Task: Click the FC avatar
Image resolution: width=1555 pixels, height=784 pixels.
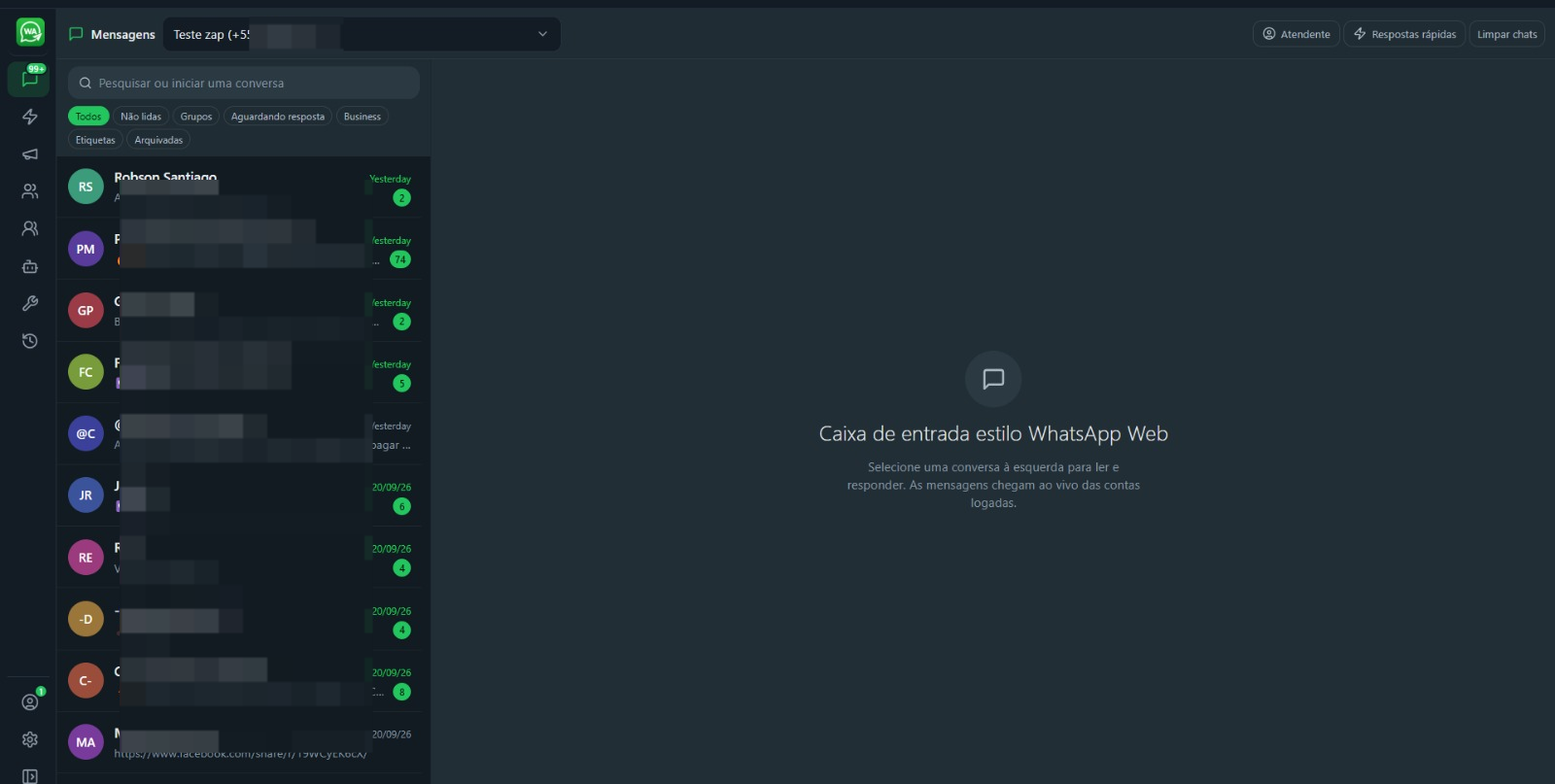Action: tap(86, 372)
